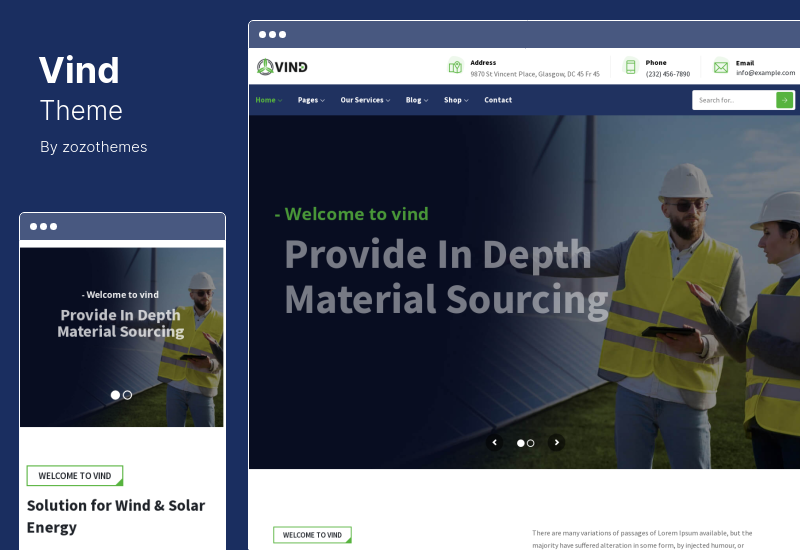The width and height of the screenshot is (800, 550).
Task: Click the "- Welcome to vind" green heading on desktop
Action: (352, 214)
